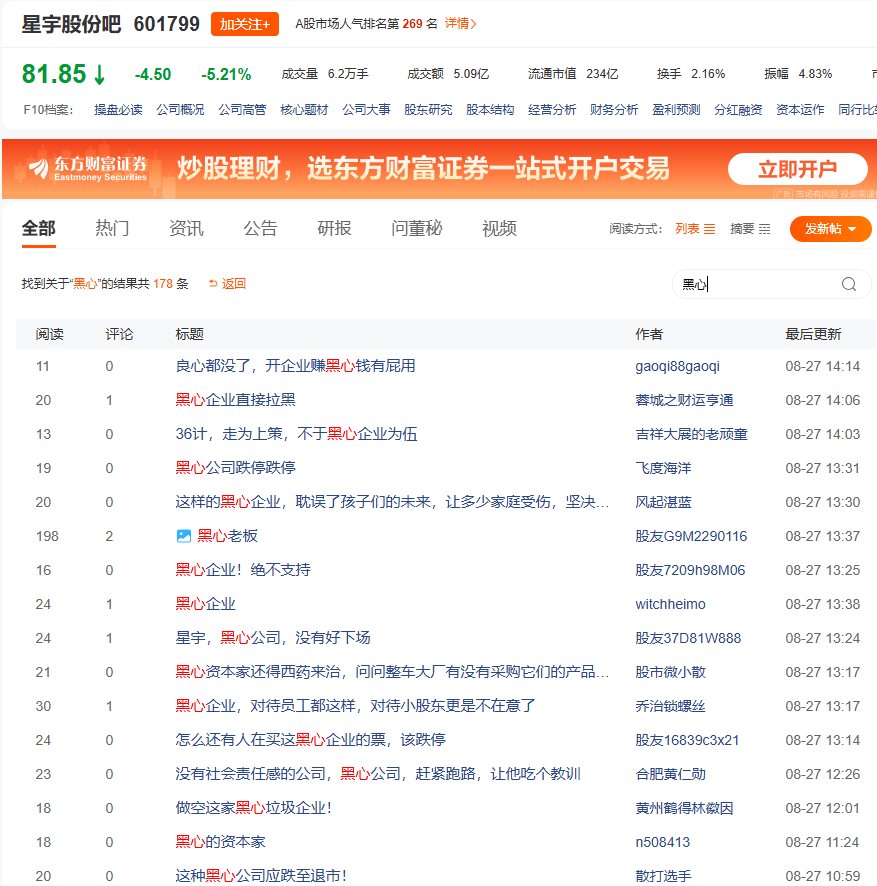
Task: Open post 这种黑心公司应跌至退市！
Action: (x=261, y=876)
